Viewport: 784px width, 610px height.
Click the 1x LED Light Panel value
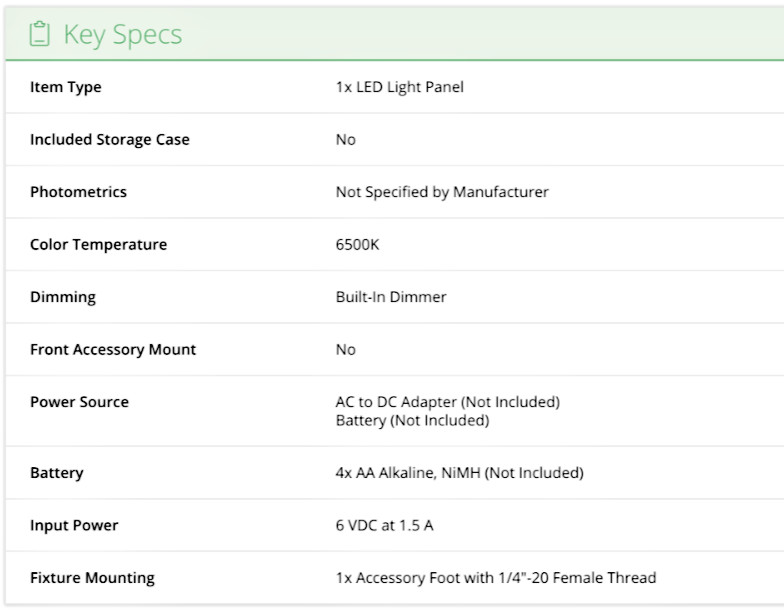point(399,87)
